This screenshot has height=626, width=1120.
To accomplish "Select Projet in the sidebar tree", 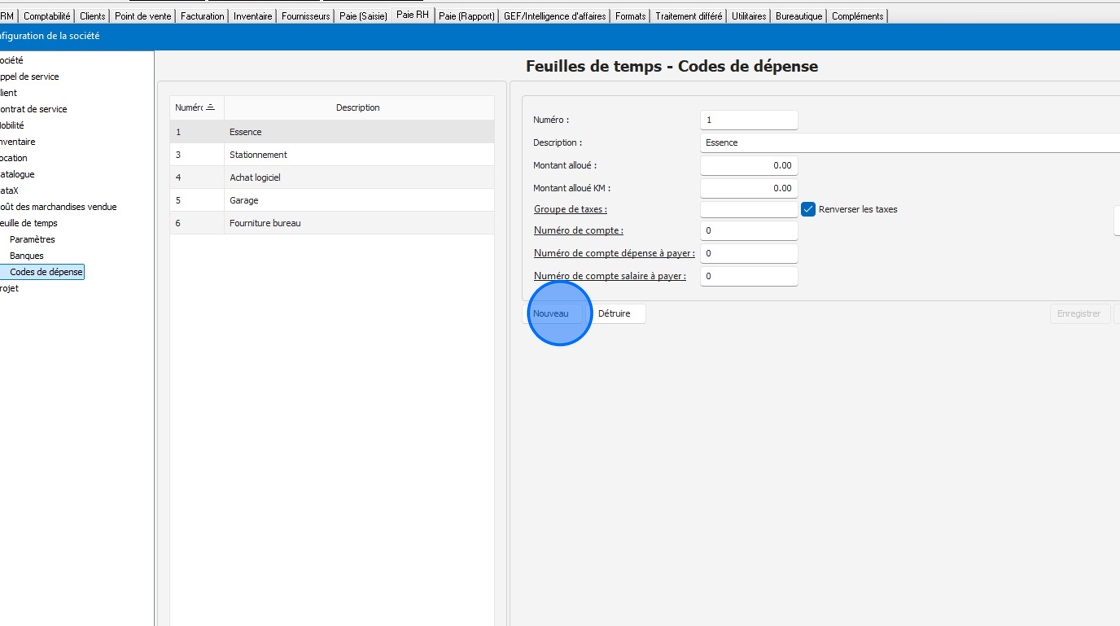I will coord(9,289).
